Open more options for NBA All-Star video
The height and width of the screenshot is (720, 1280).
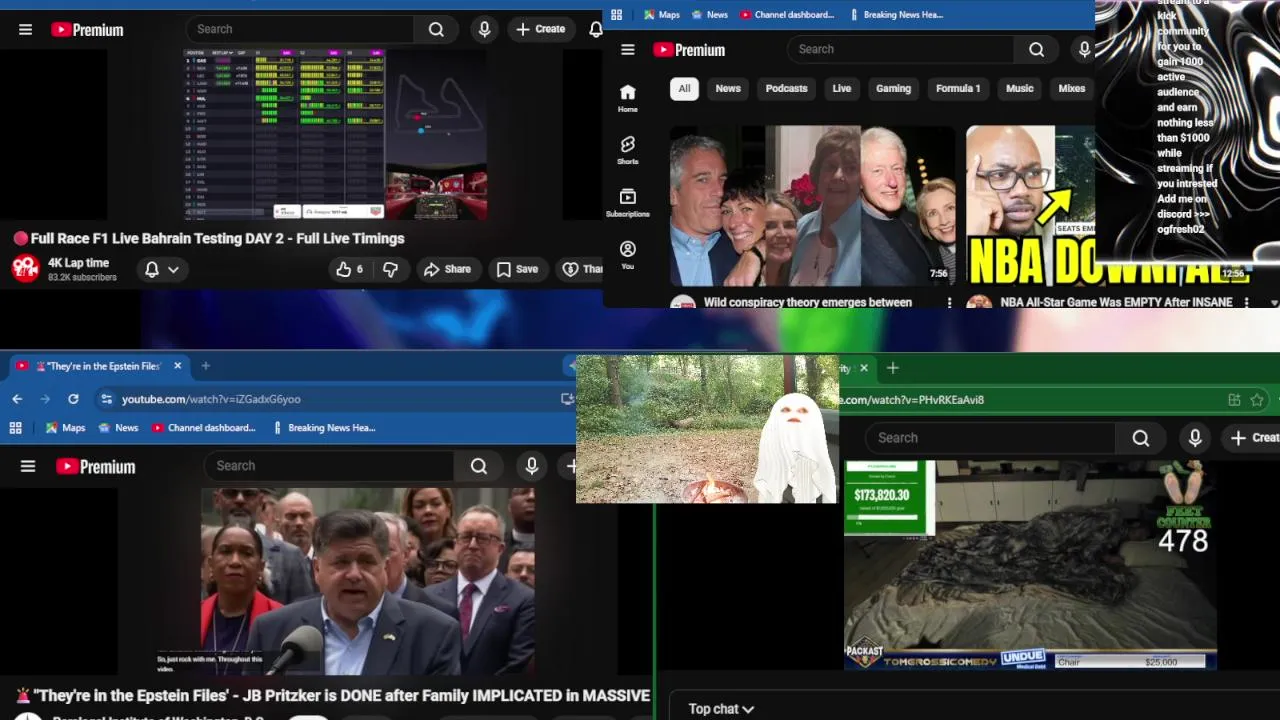coord(1246,302)
